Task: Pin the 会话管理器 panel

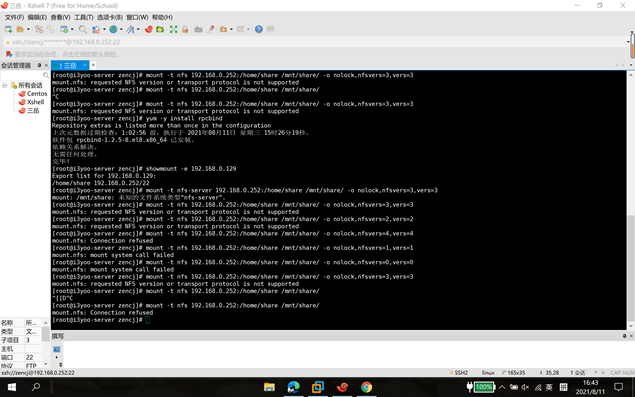Action: pyautogui.click(x=39, y=65)
